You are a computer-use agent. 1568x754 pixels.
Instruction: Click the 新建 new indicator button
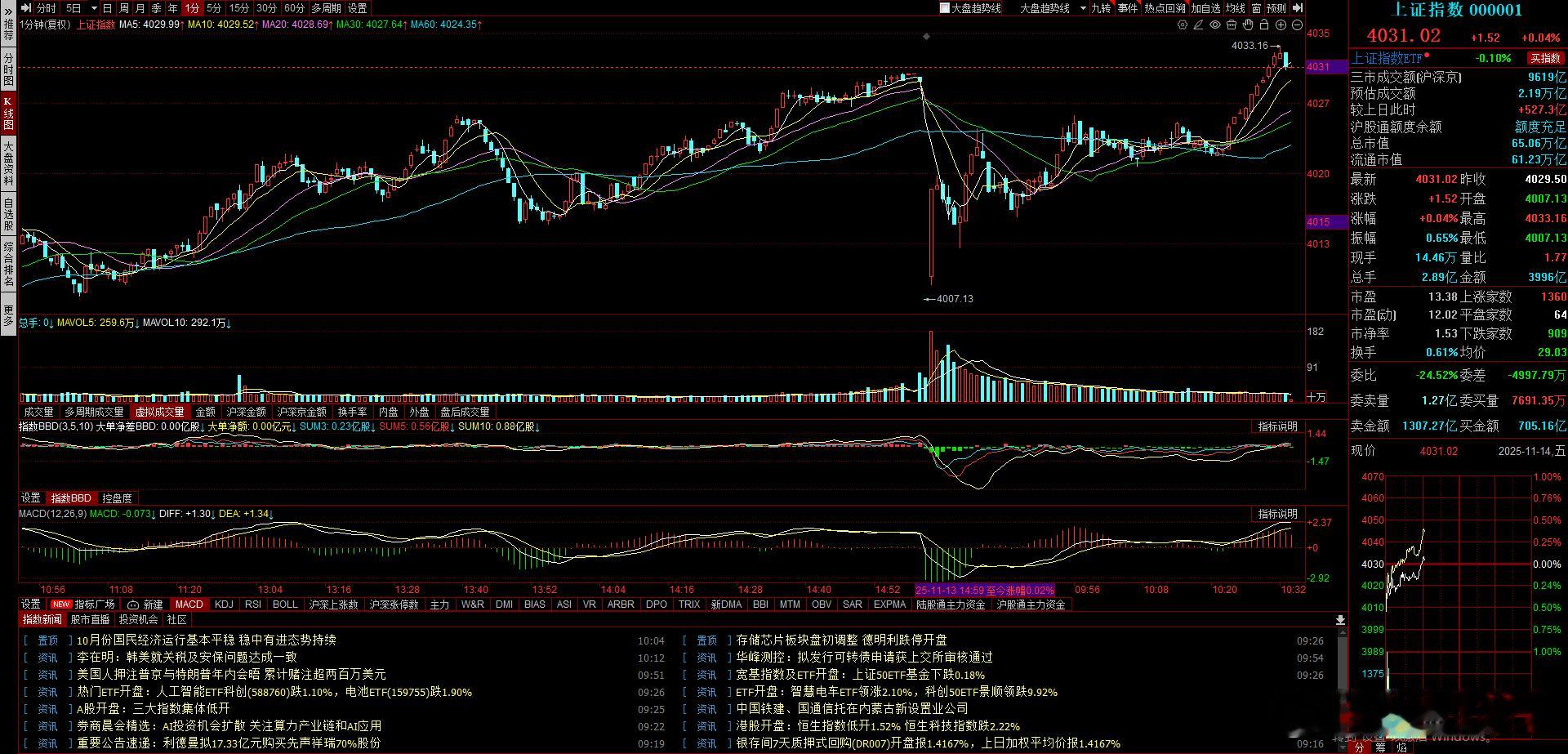pyautogui.click(x=146, y=605)
